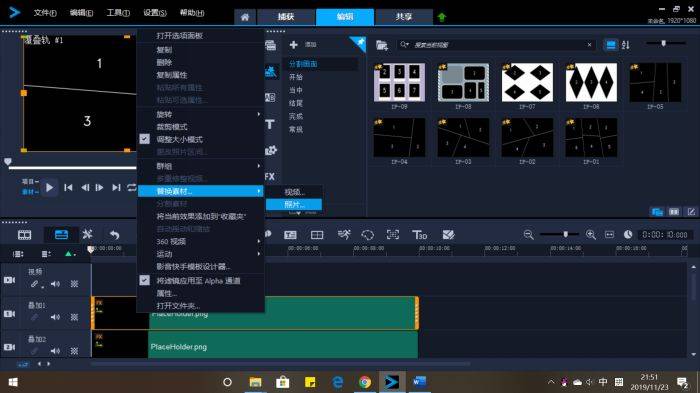Open the 编辑 menu
Image resolution: width=700 pixels, height=393 pixels.
81,13
